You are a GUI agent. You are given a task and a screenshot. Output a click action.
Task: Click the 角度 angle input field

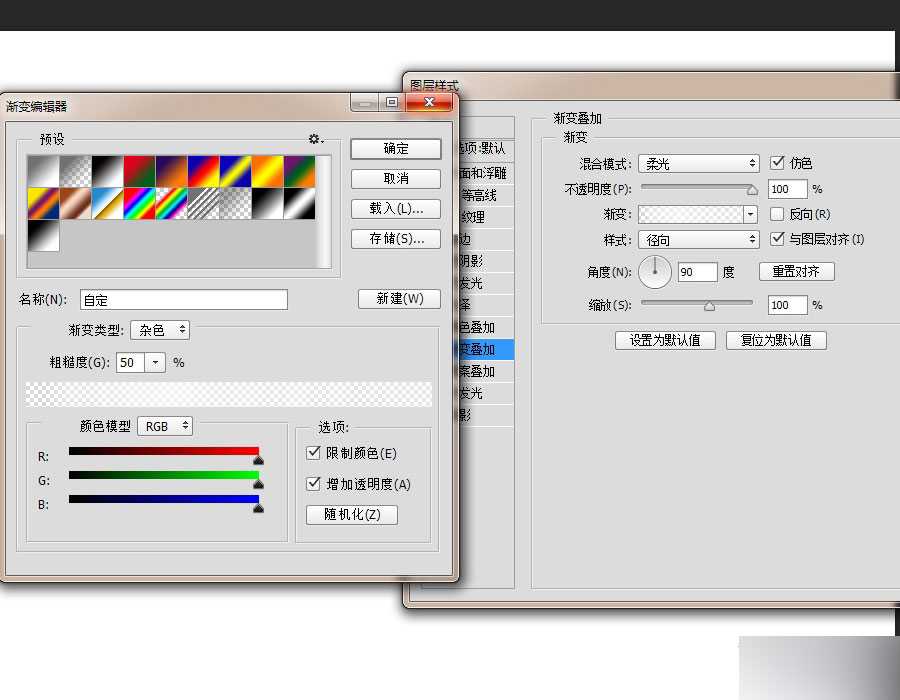[697, 272]
